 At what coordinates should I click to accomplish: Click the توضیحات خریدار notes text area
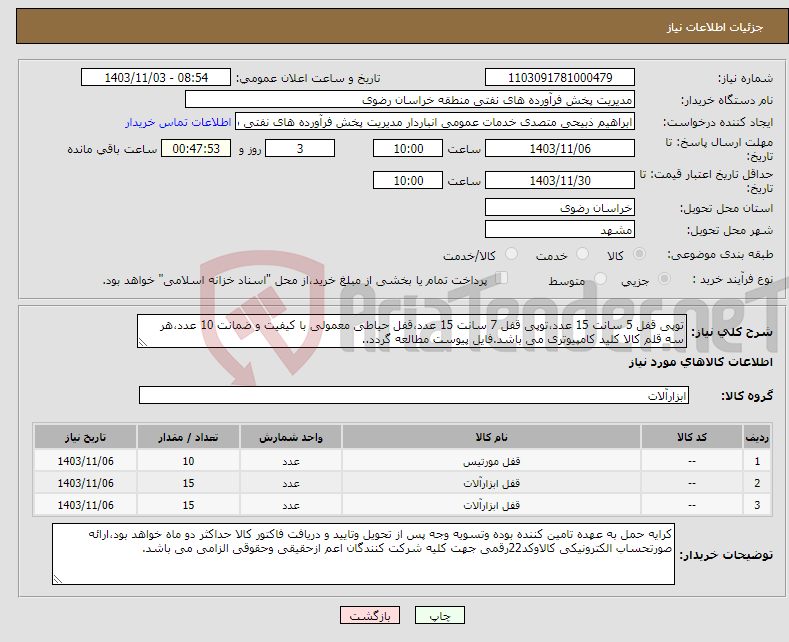(x=363, y=554)
